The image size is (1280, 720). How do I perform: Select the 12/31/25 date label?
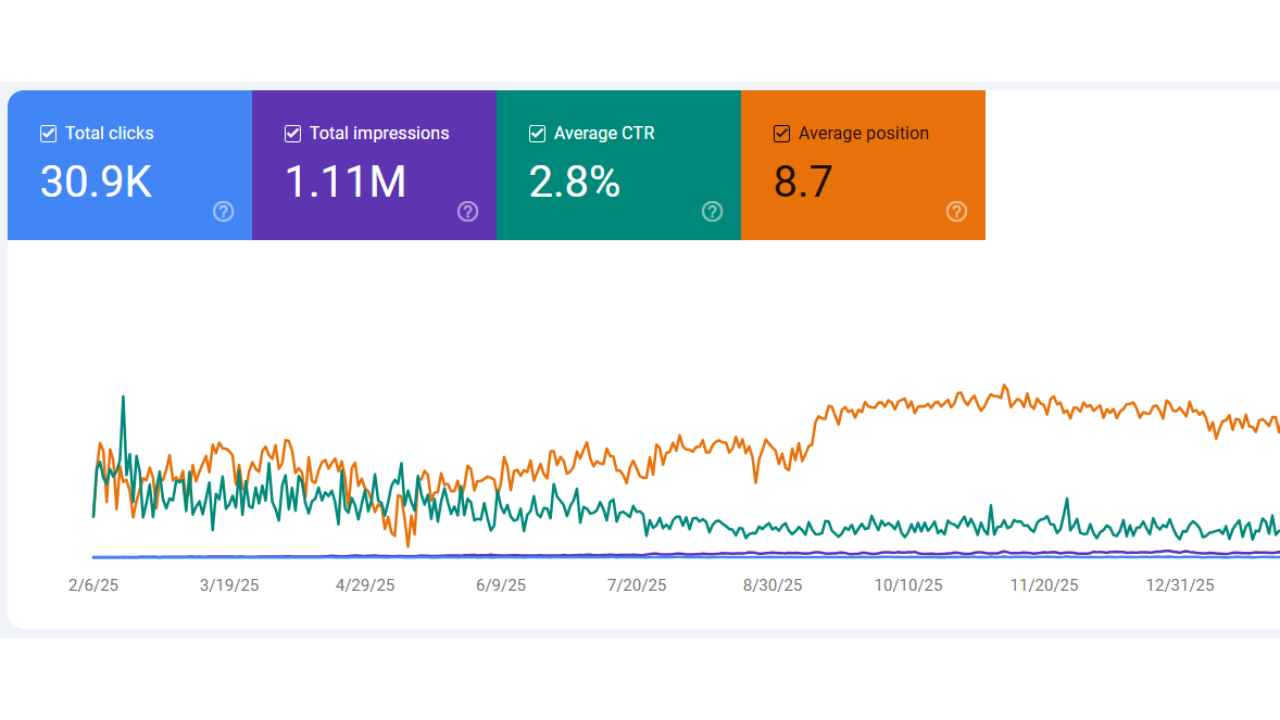coord(1180,586)
